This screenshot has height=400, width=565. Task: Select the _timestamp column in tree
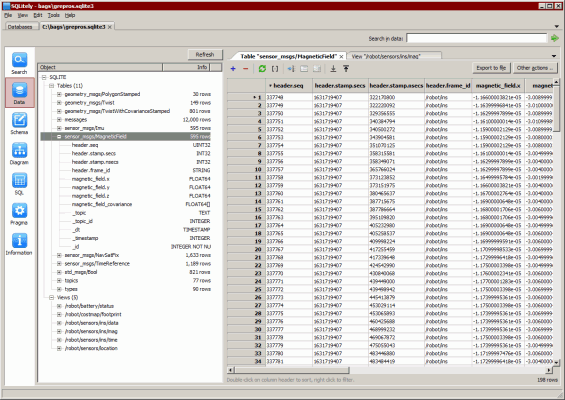tap(125, 238)
